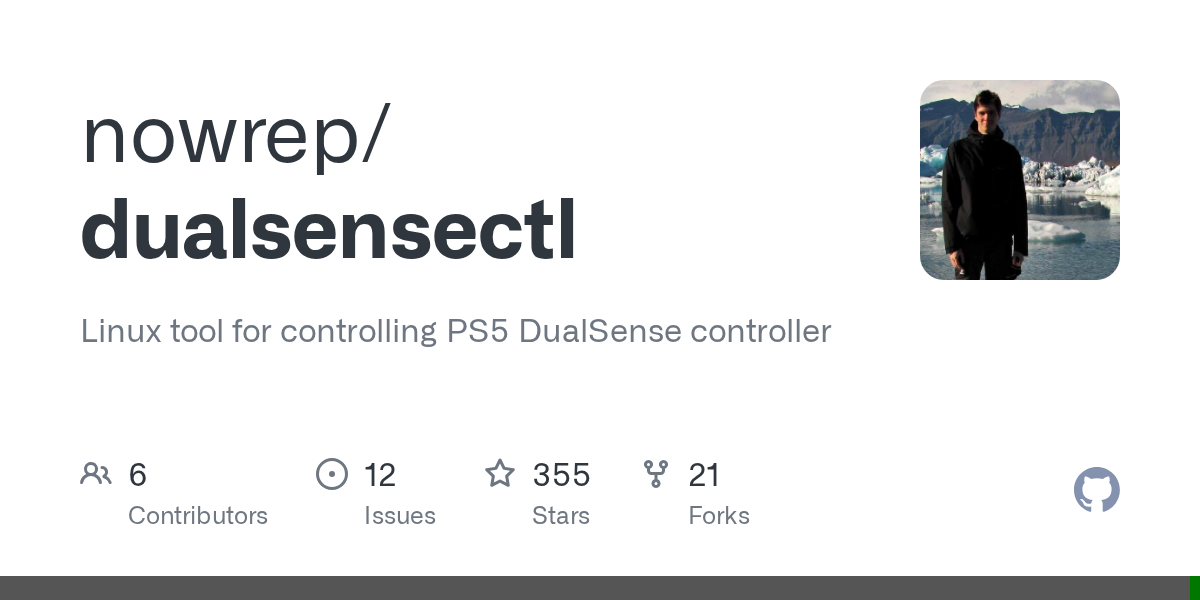
Task: Click the Forks branch icon
Action: coord(656,474)
